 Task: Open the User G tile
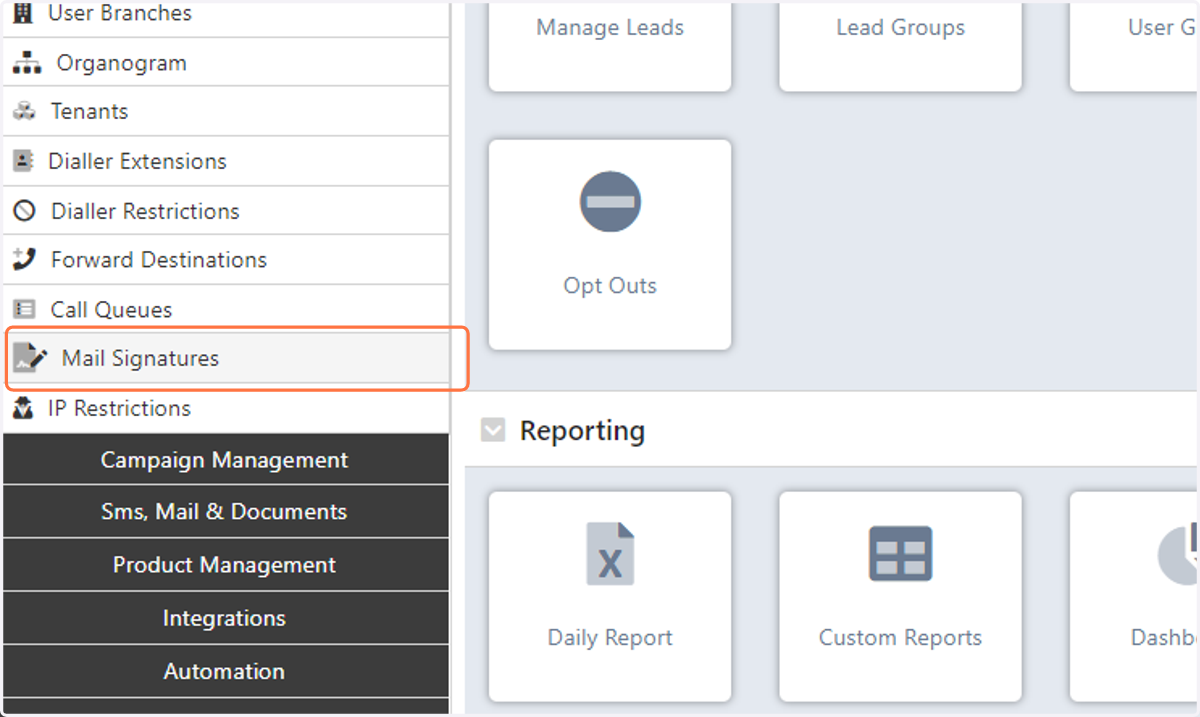coord(1135,45)
